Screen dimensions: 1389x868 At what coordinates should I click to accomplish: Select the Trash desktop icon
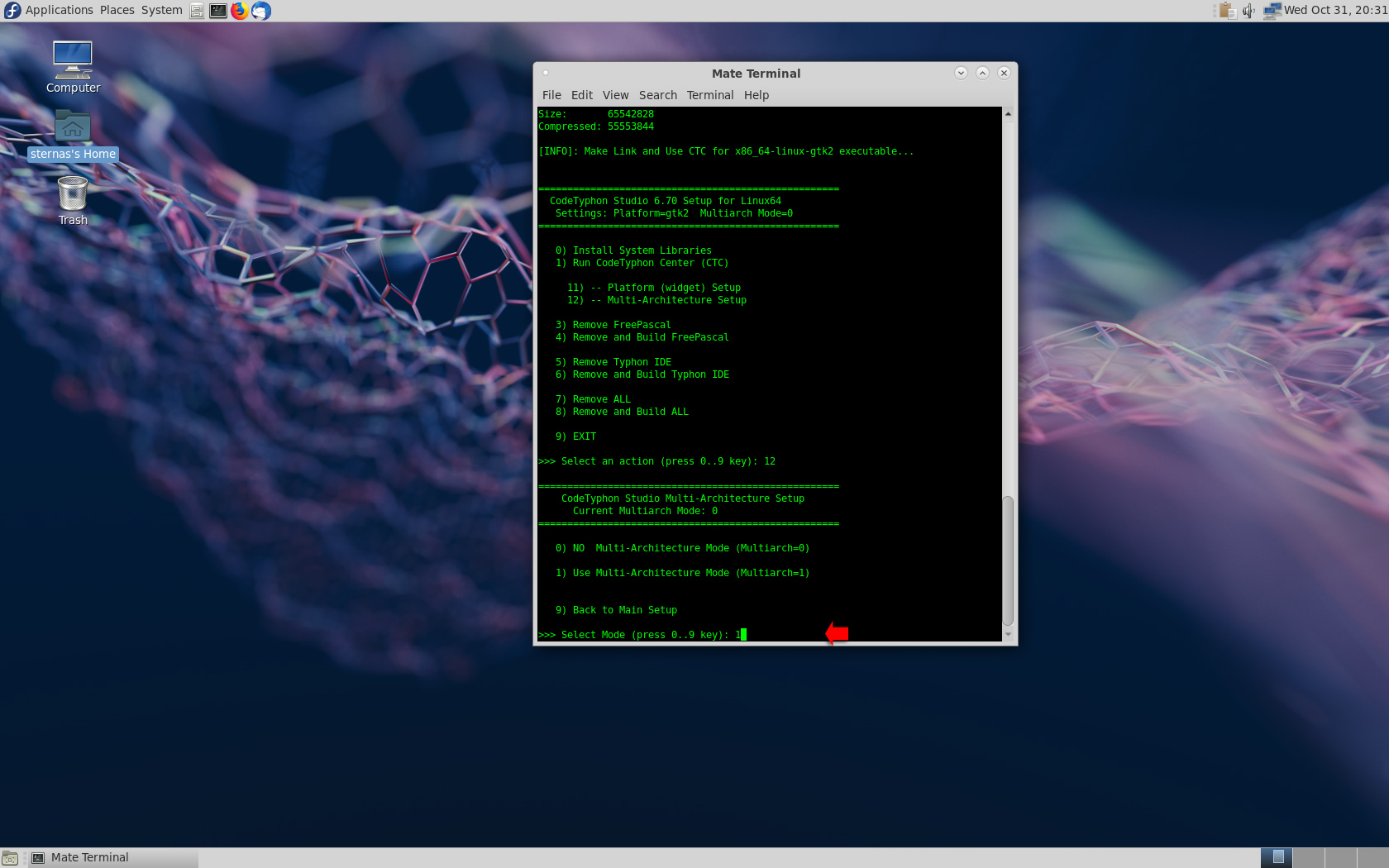tap(73, 201)
